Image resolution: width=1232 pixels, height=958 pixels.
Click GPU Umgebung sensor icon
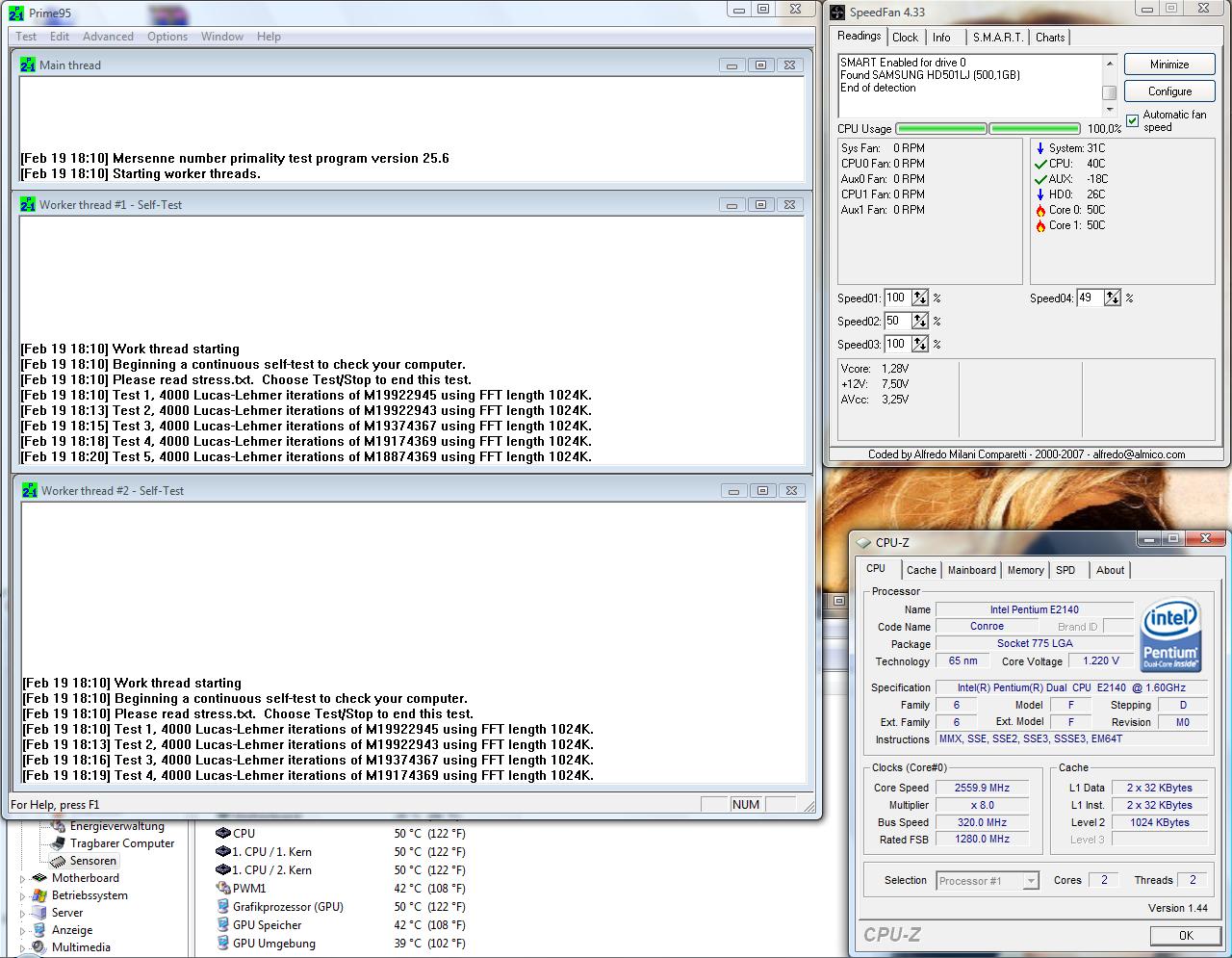(223, 944)
